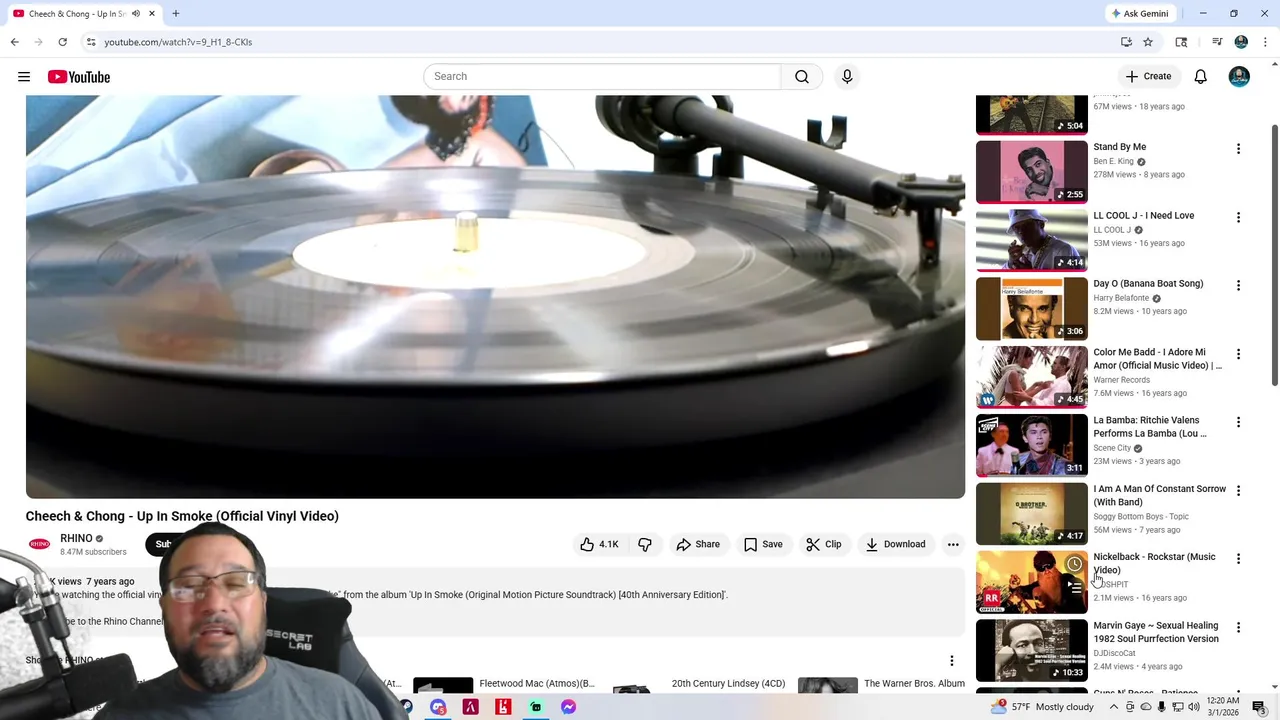1280x720 pixels.
Task: Click the Create button
Action: 1148,77
